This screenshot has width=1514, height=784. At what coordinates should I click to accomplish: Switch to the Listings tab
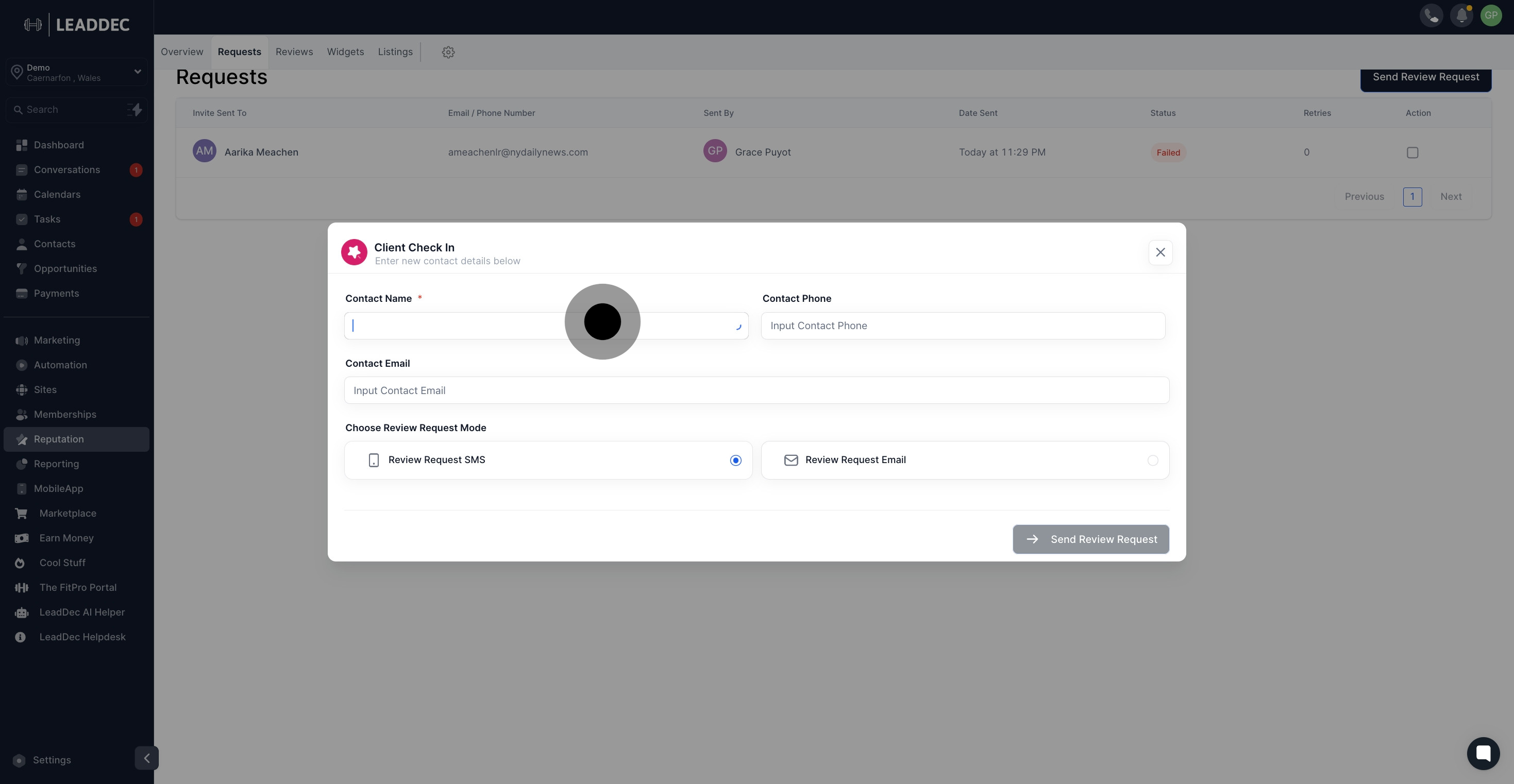pyautogui.click(x=395, y=52)
